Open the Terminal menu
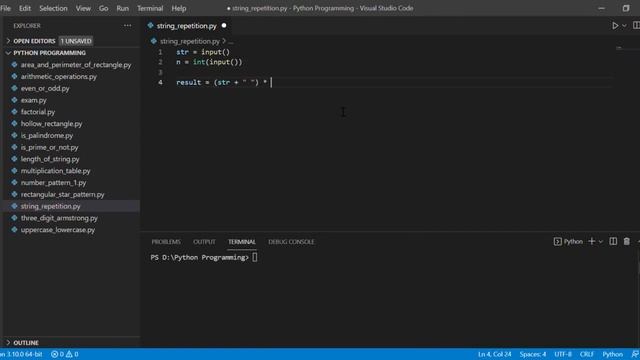The width and height of the screenshot is (640, 360). pyautogui.click(x=150, y=8)
